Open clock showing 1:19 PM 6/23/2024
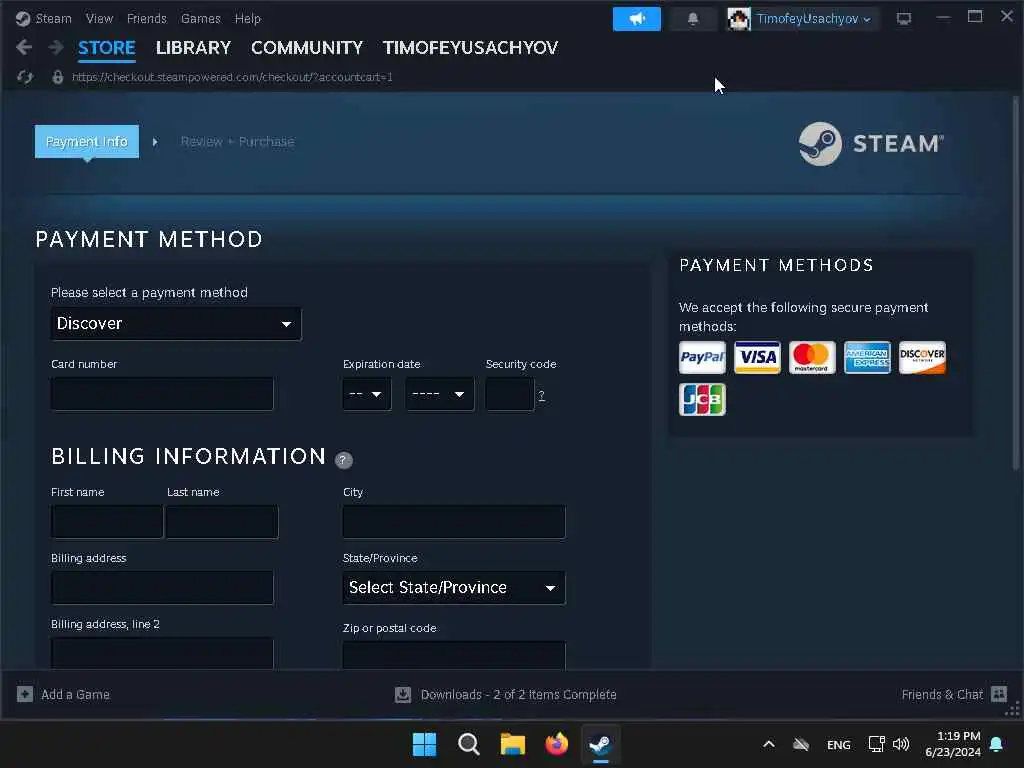The width and height of the screenshot is (1024, 768). click(x=953, y=744)
